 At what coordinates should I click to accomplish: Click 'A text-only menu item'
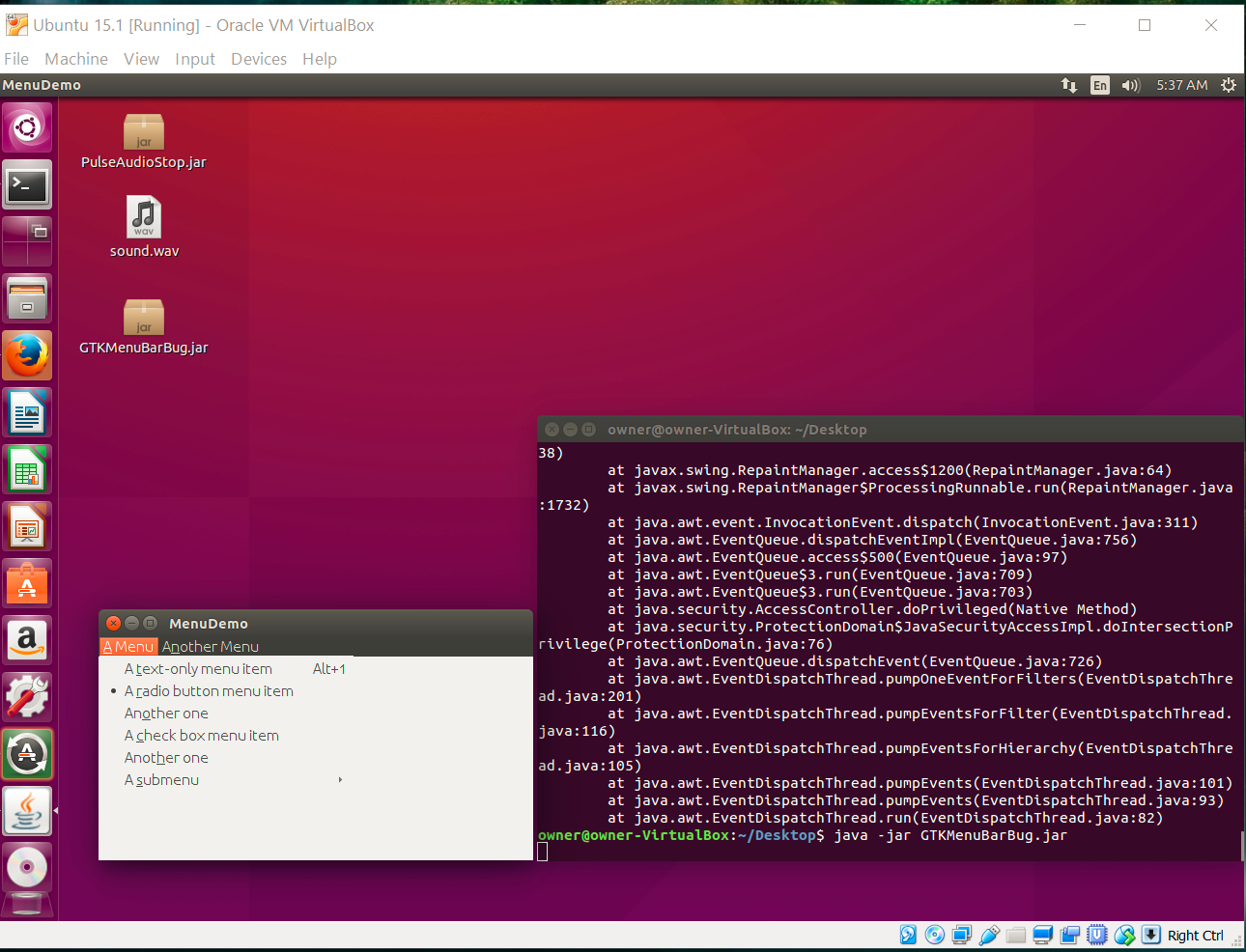pyautogui.click(x=198, y=669)
